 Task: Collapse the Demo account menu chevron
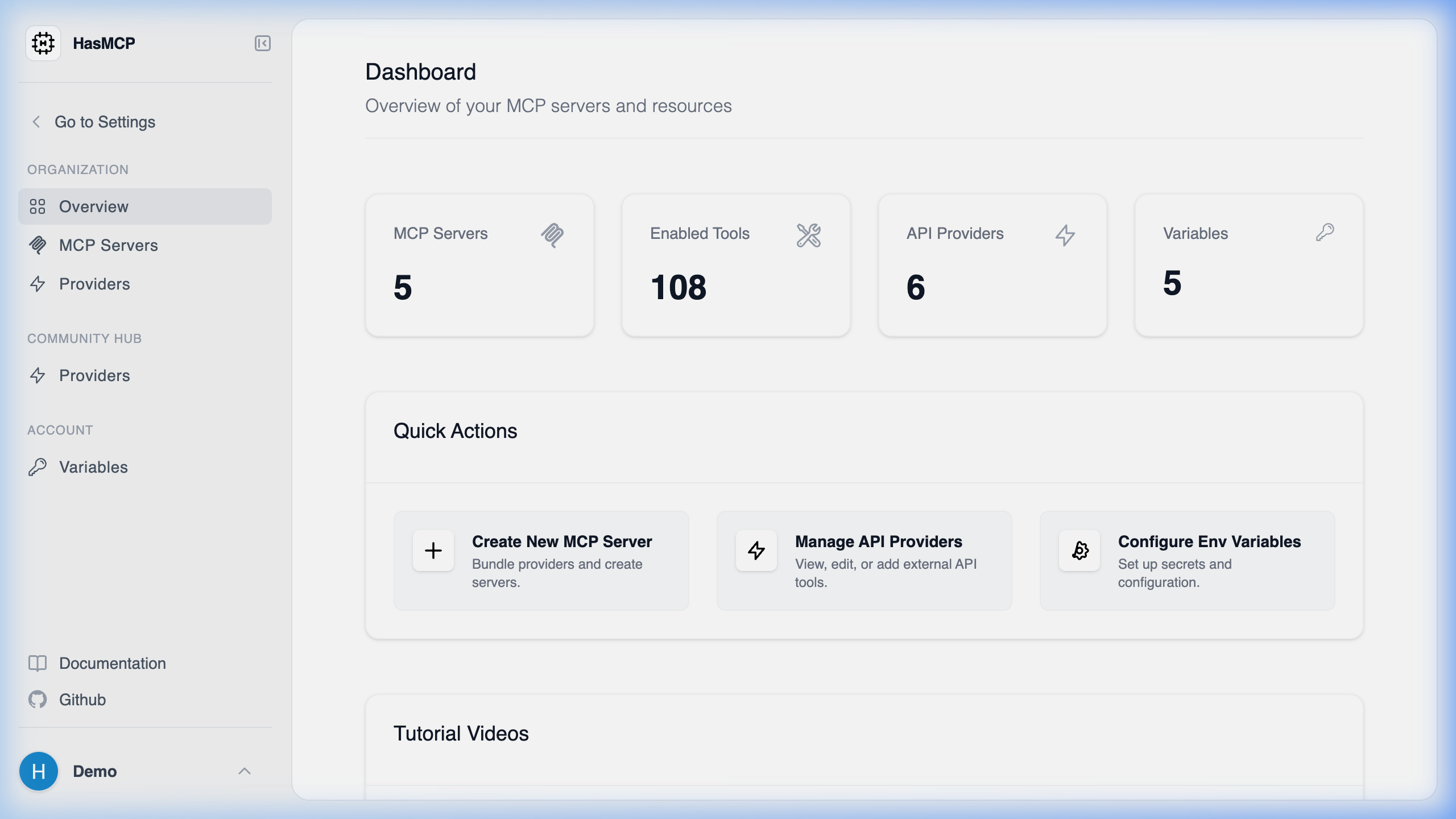245,771
